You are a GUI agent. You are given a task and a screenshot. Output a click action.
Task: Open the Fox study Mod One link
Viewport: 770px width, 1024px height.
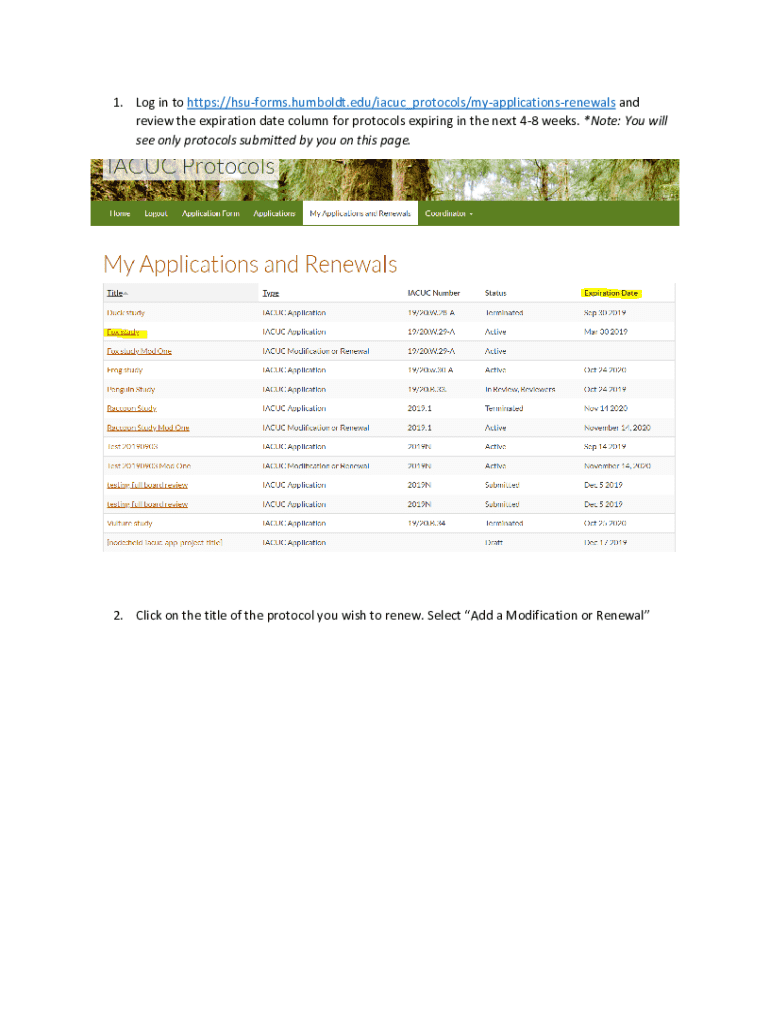click(x=139, y=351)
